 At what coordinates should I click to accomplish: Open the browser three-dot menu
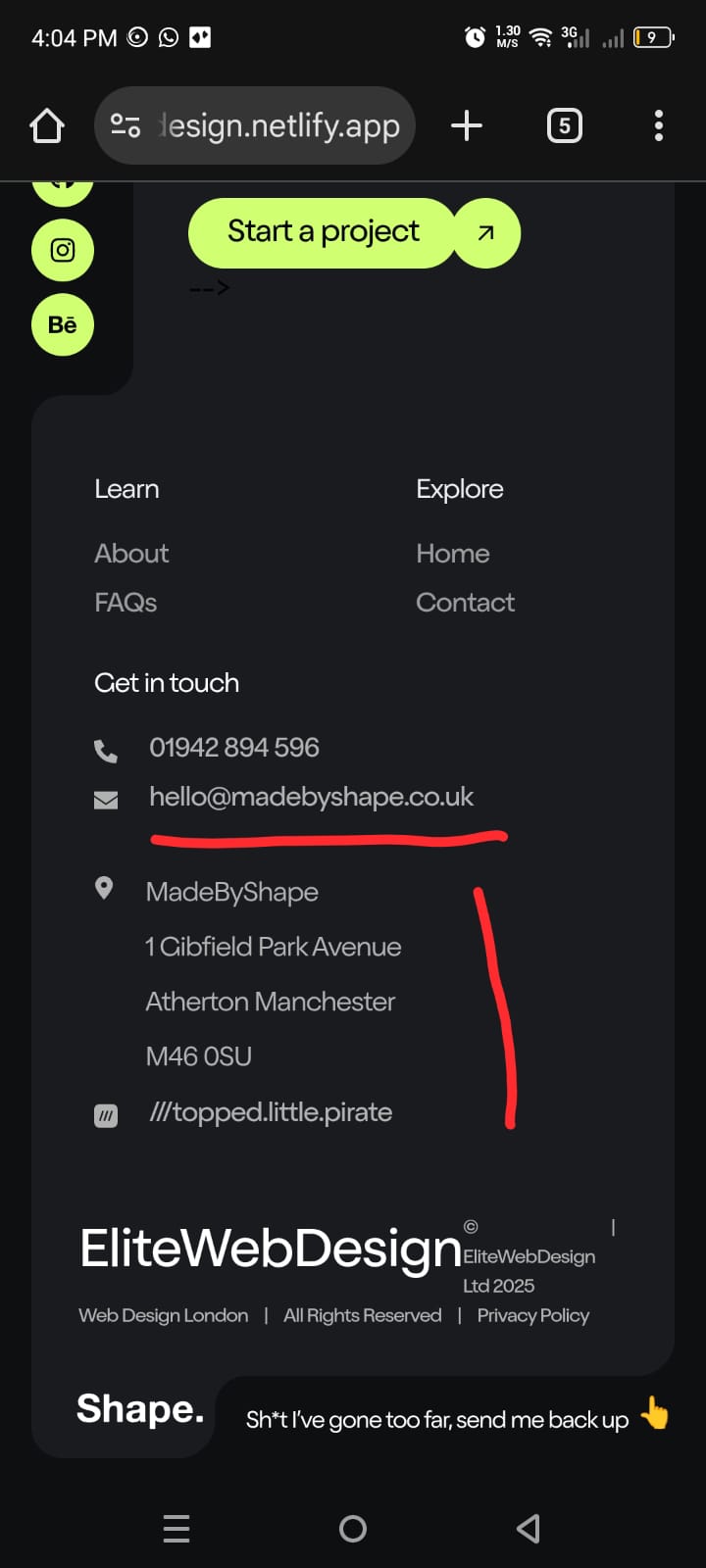(658, 125)
